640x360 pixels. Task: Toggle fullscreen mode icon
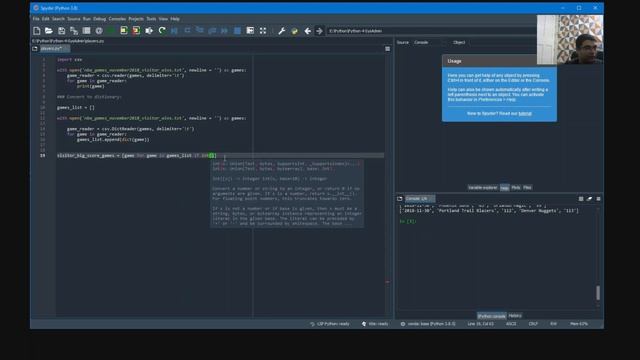263,31
